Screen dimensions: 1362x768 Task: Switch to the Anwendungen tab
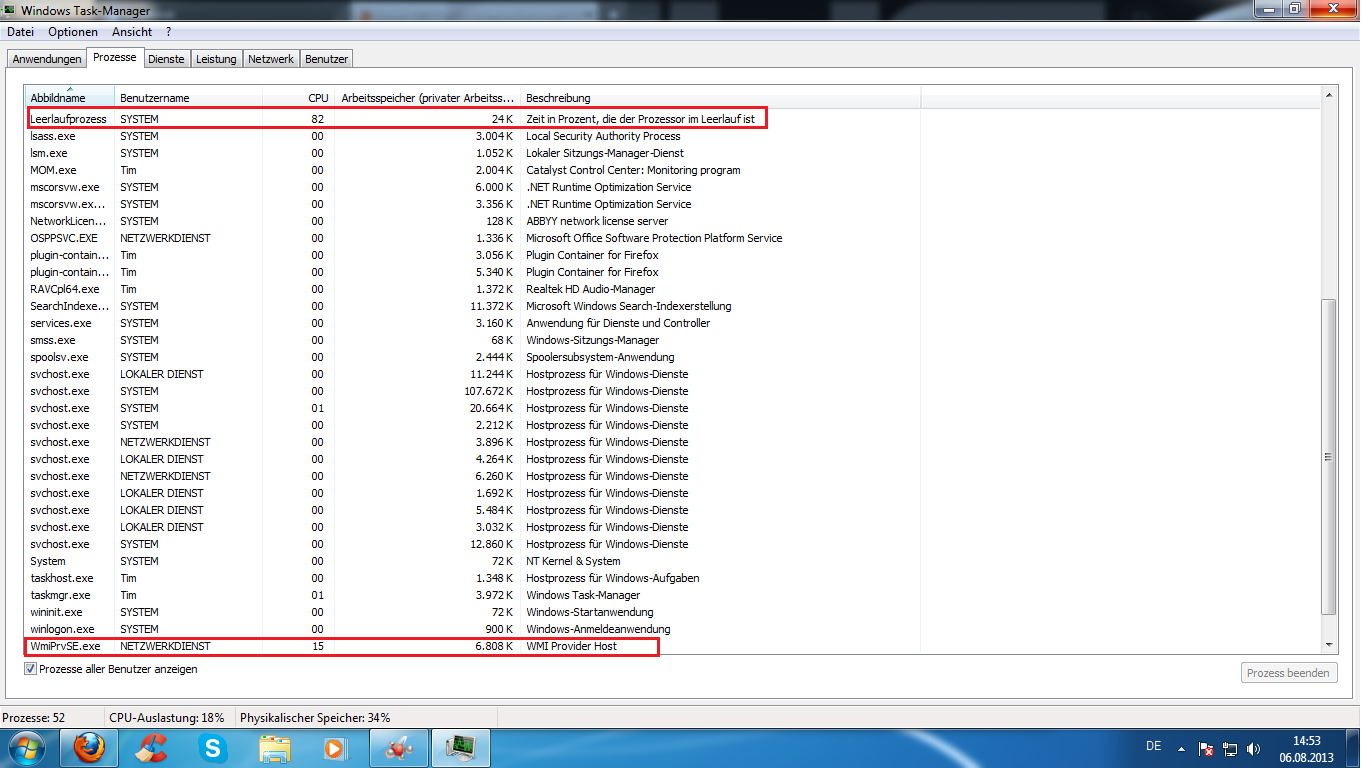tap(47, 59)
